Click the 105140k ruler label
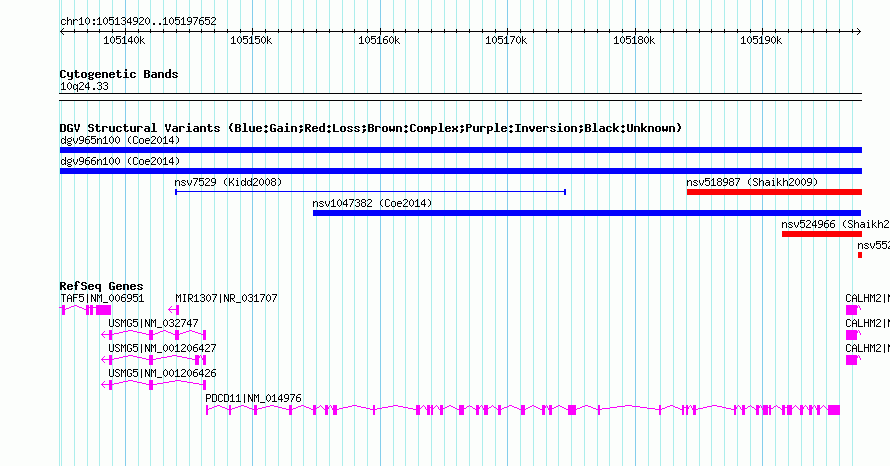The width and height of the screenshot is (890, 466). click(x=124, y=40)
